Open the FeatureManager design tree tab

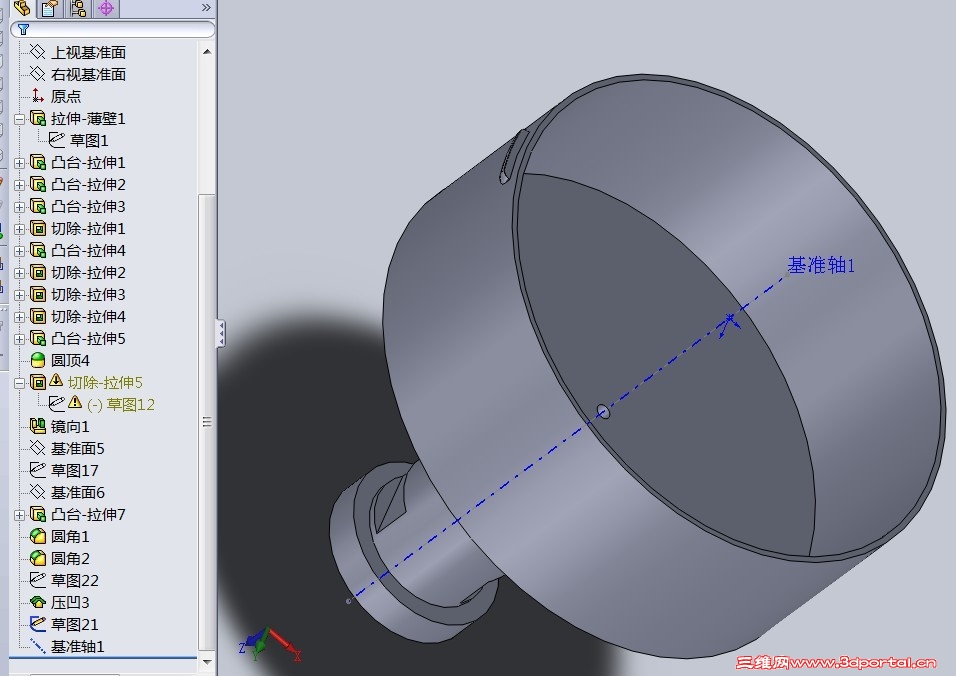(22, 8)
